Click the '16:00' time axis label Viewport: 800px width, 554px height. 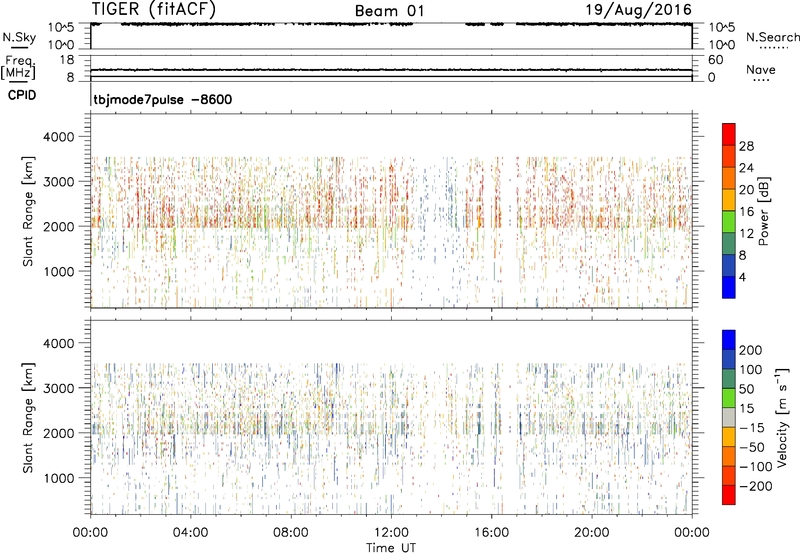point(491,533)
